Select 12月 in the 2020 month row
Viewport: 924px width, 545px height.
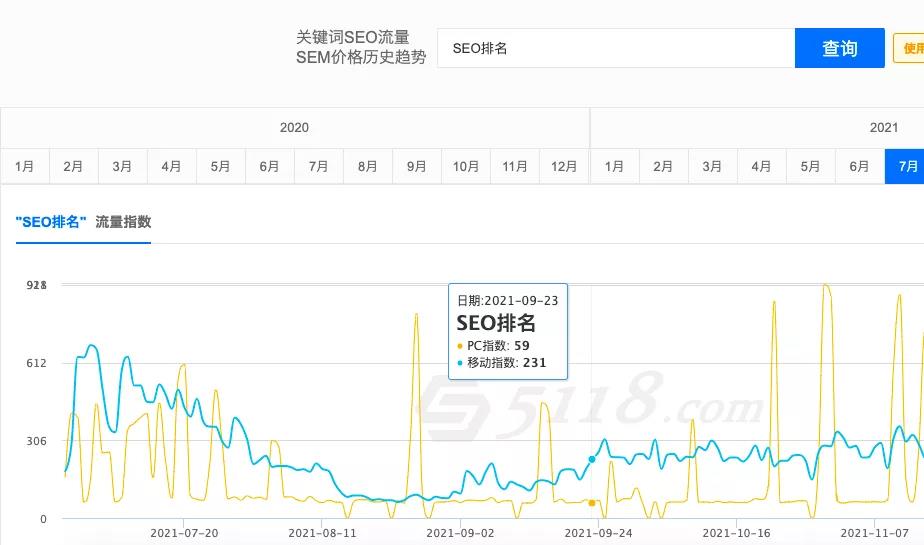[564, 166]
